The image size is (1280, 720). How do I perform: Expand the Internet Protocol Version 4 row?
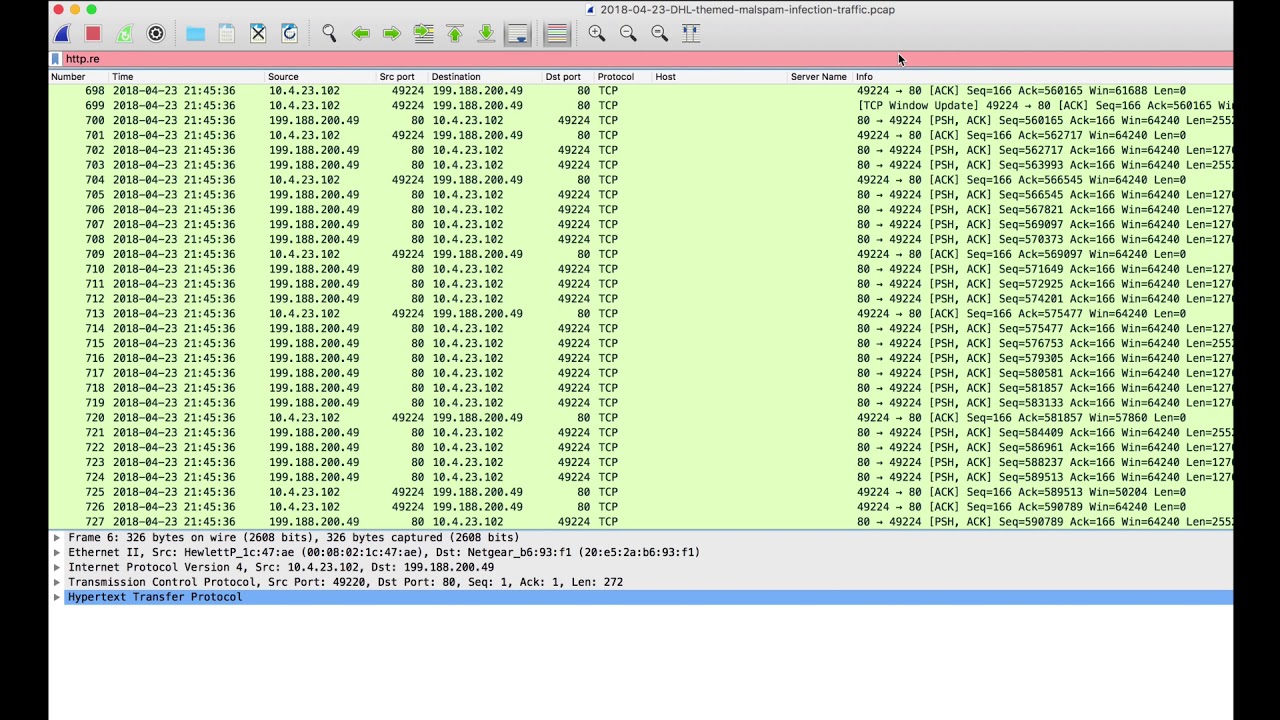[57, 567]
